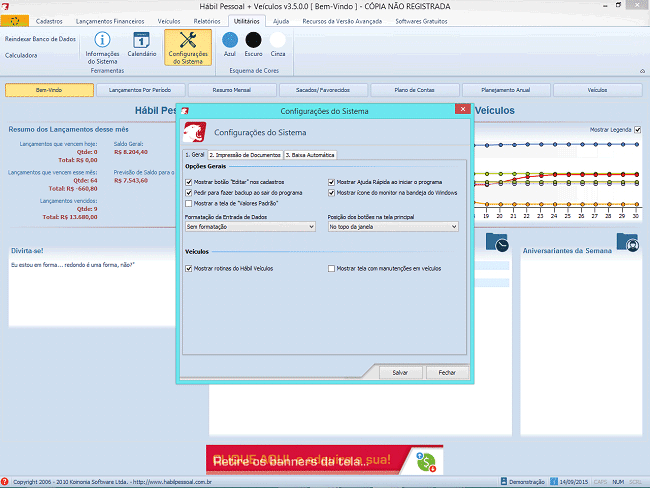
Task: Select the Escuro color scheme
Action: 253,44
